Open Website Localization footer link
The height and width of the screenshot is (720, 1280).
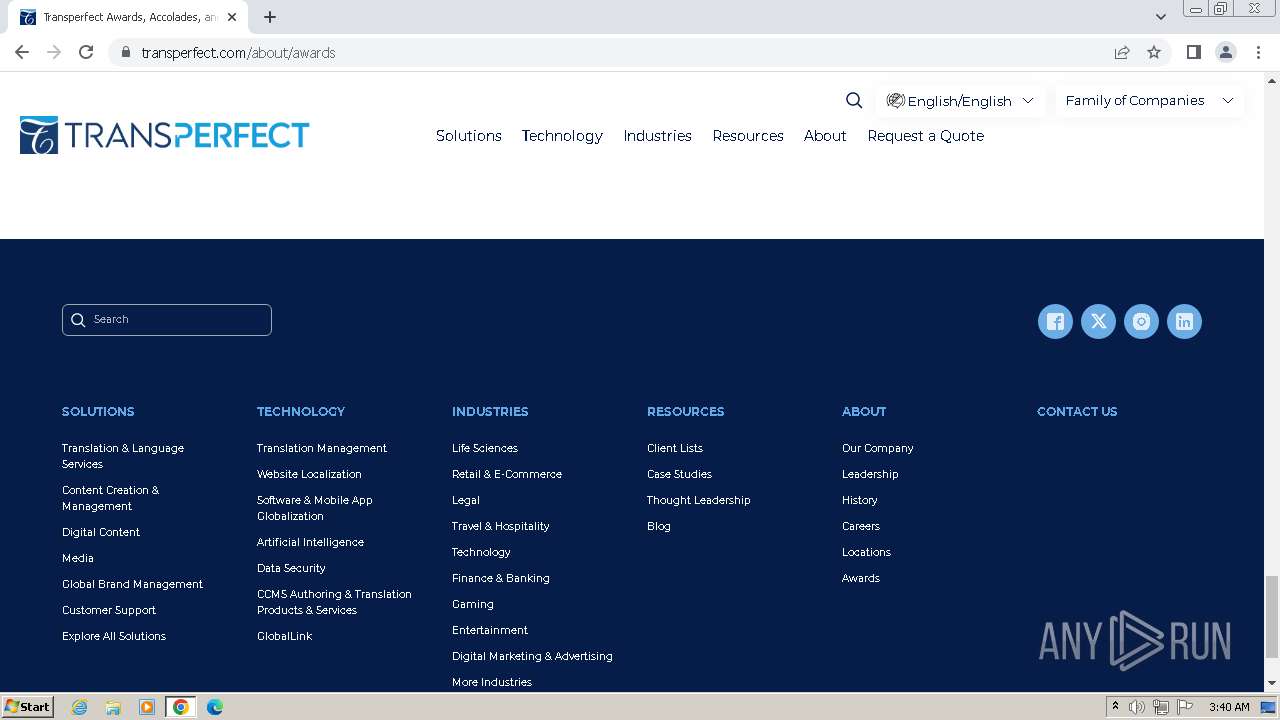tap(309, 474)
